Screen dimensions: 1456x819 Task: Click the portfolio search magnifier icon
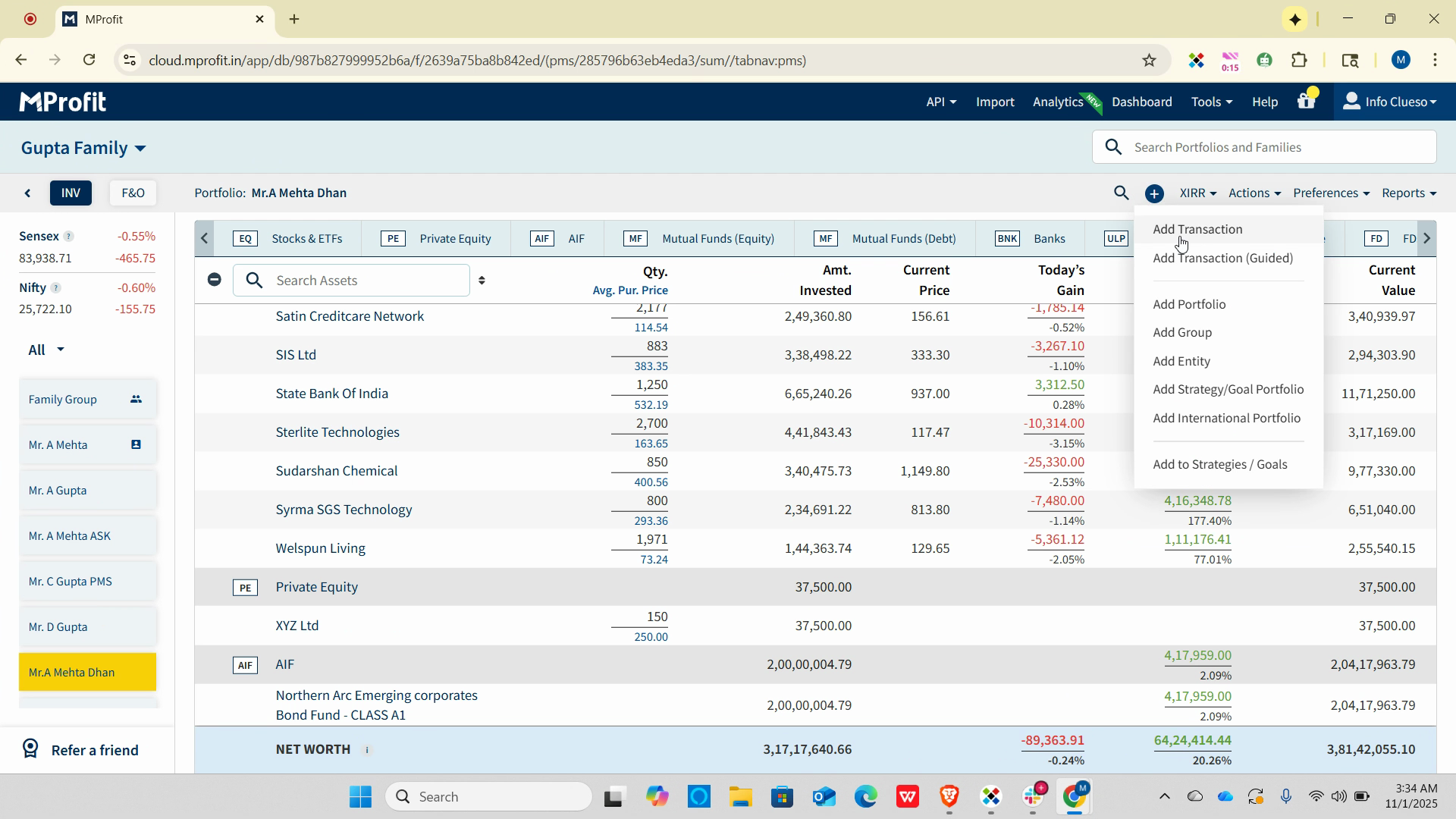tap(1121, 193)
